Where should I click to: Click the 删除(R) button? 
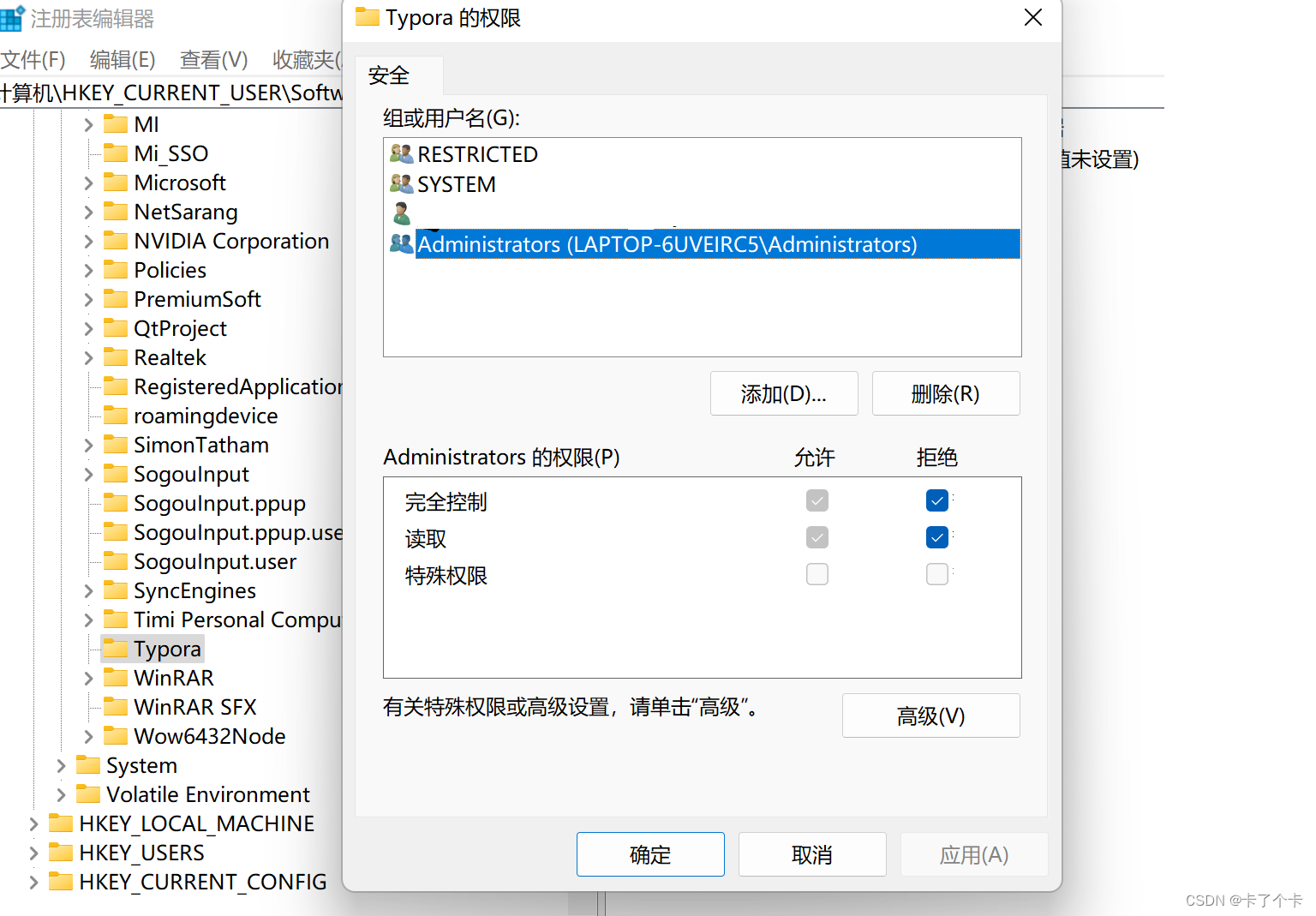[946, 393]
